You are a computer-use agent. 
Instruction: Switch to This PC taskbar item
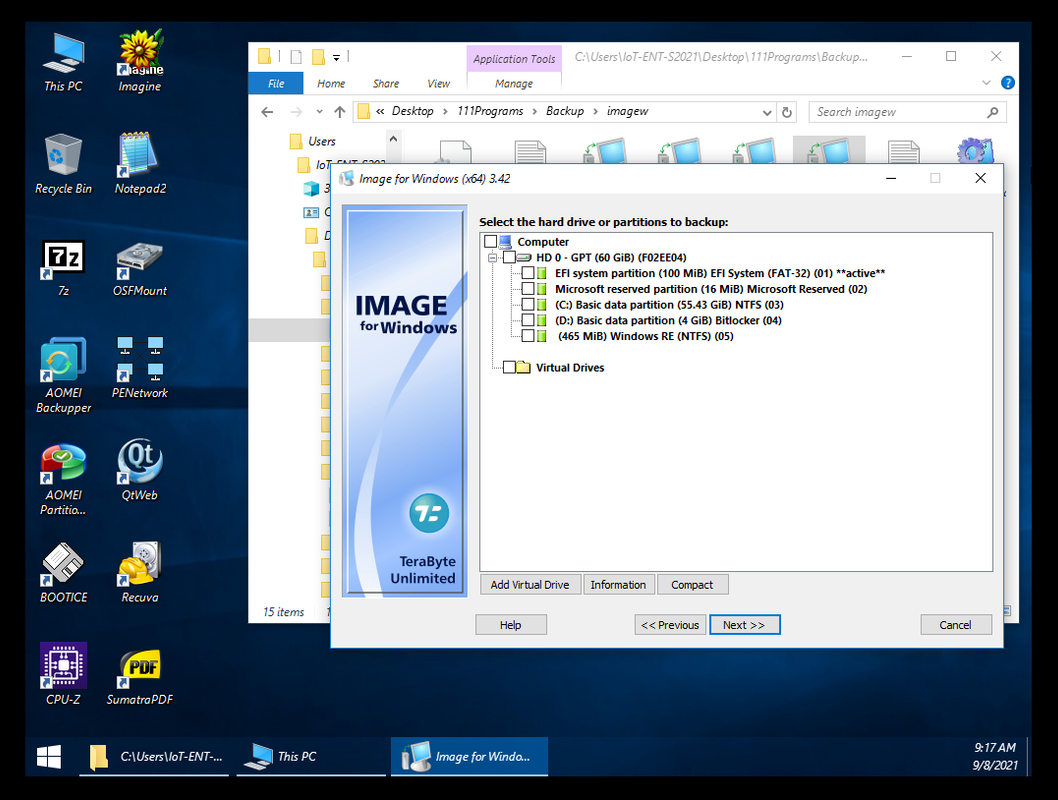pyautogui.click(x=311, y=756)
